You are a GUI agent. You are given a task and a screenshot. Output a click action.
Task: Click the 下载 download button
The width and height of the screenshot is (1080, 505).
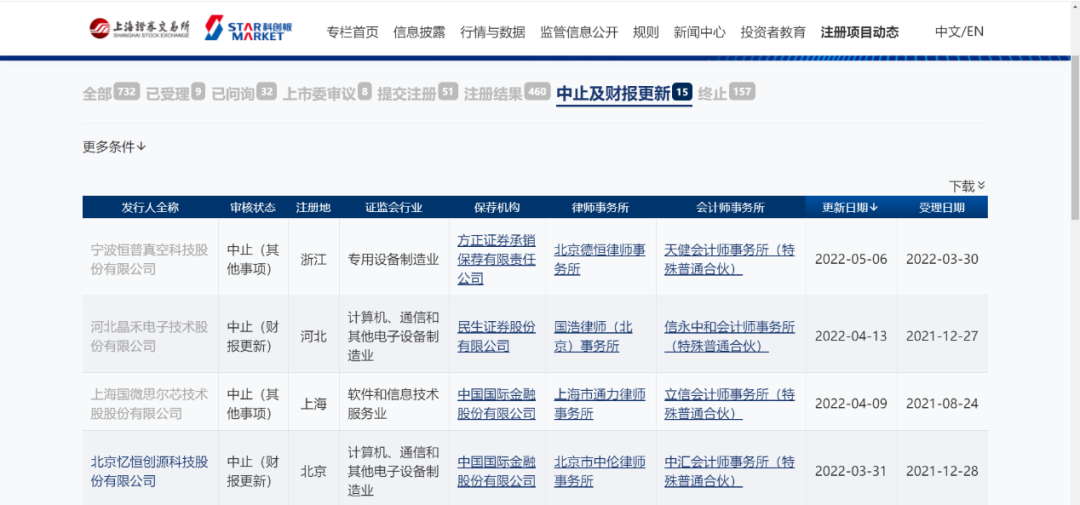966,186
